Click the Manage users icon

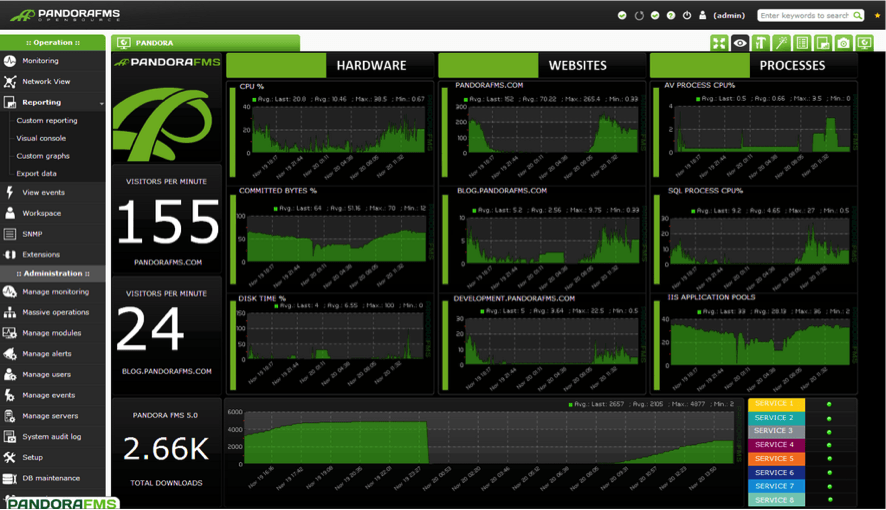click(x=10, y=374)
